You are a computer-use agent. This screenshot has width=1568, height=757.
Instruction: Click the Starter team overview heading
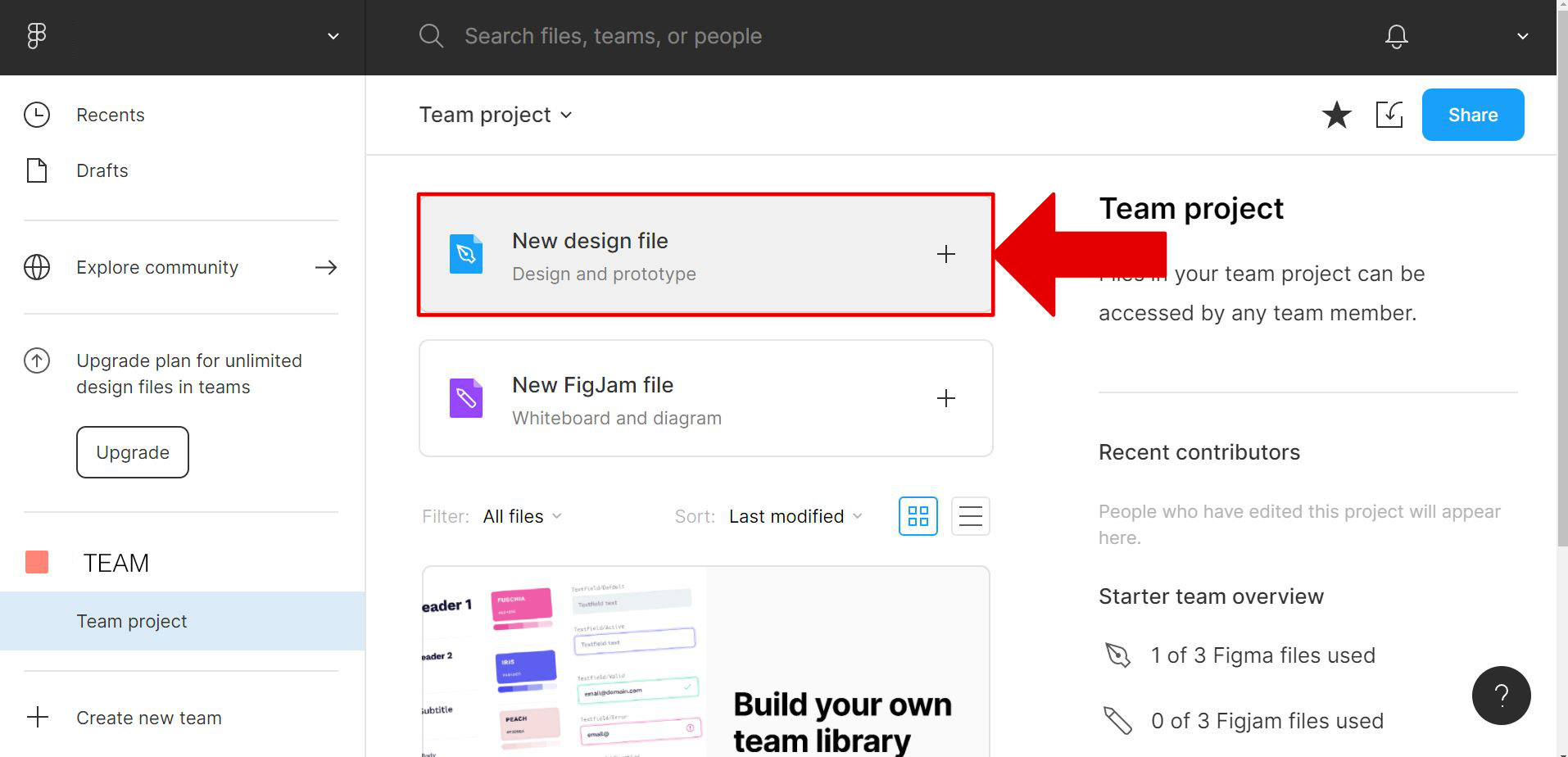pyautogui.click(x=1211, y=596)
